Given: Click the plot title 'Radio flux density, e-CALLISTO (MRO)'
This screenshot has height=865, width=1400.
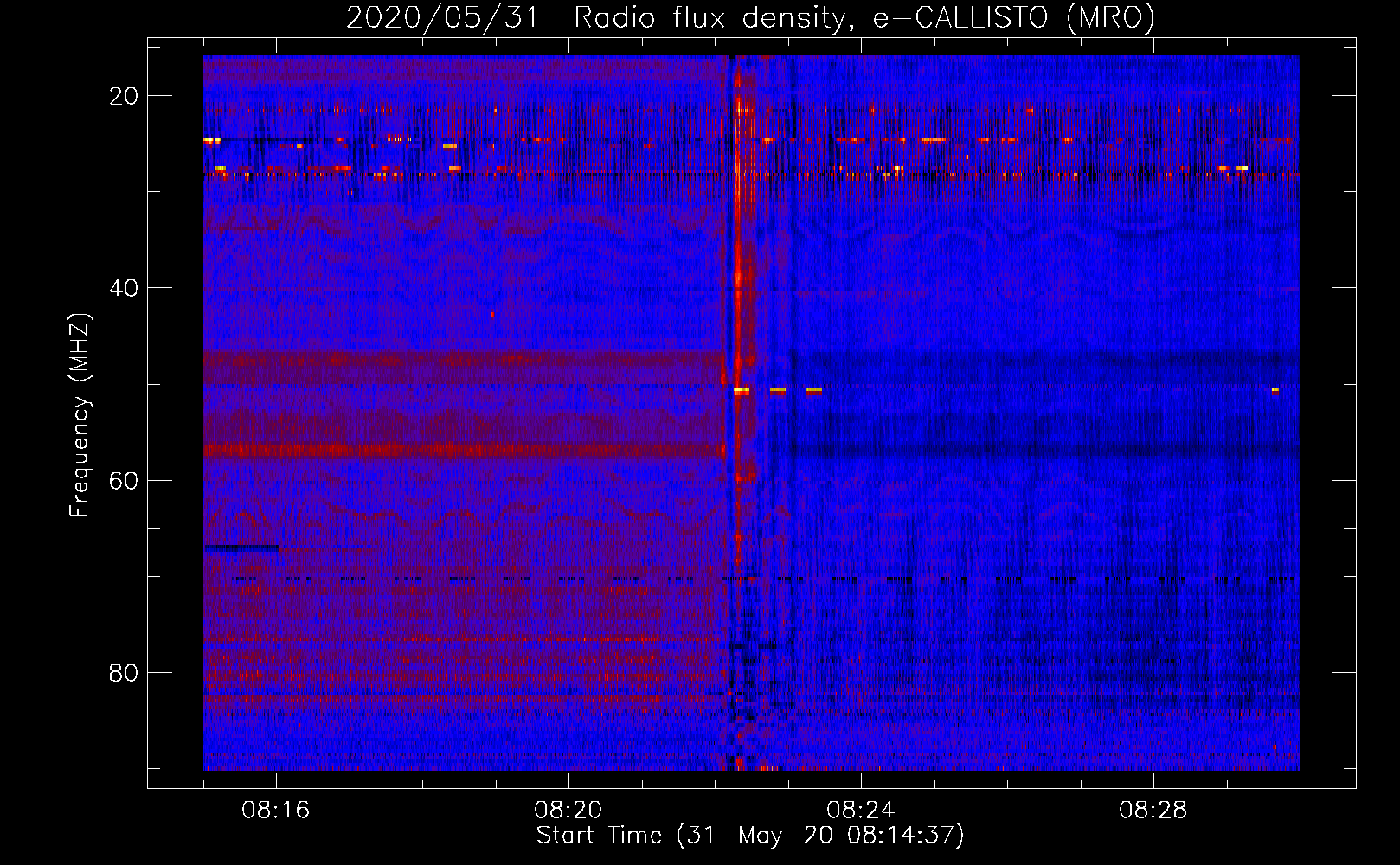Looking at the screenshot, I should pos(864,17).
